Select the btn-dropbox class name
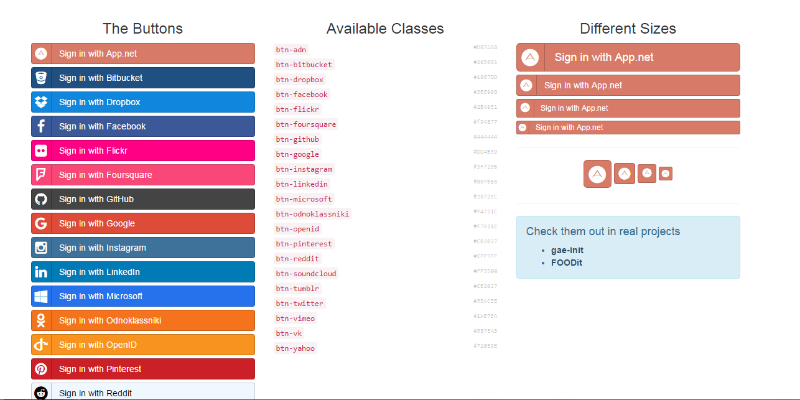 pyautogui.click(x=299, y=80)
